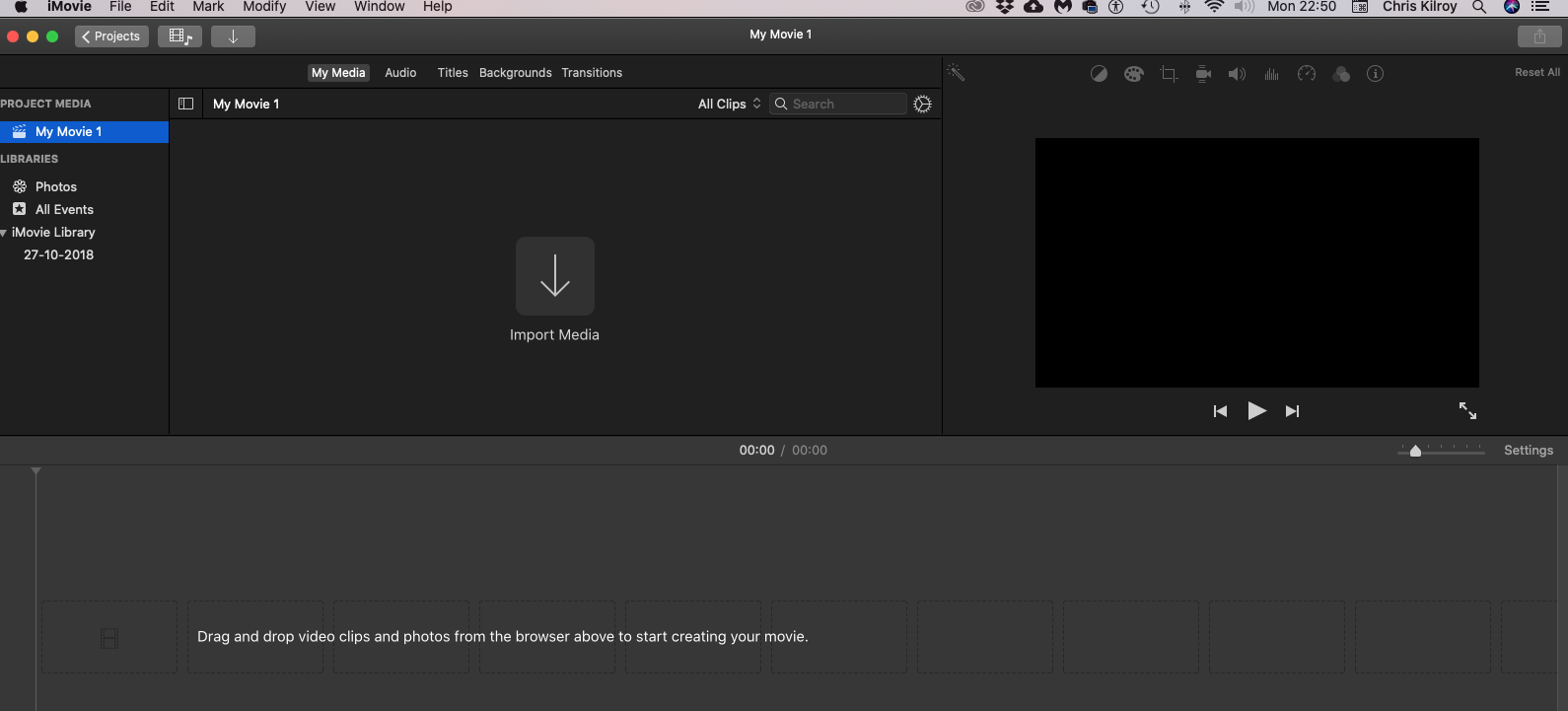Click the black viewer preview area
Image resolution: width=1568 pixels, height=711 pixels.
[1256, 262]
